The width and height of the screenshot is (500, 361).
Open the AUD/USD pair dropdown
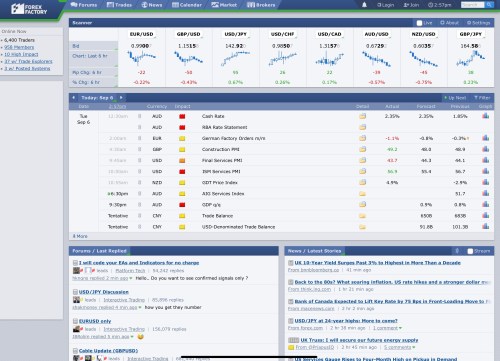point(377,34)
